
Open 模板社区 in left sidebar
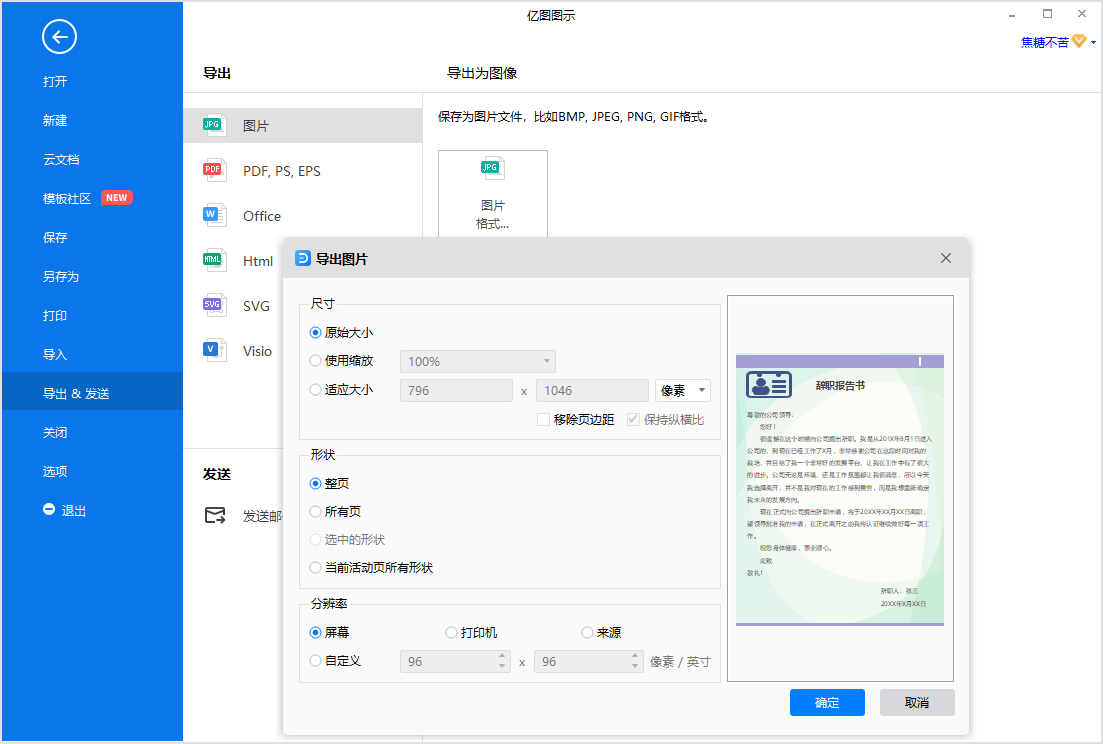67,198
